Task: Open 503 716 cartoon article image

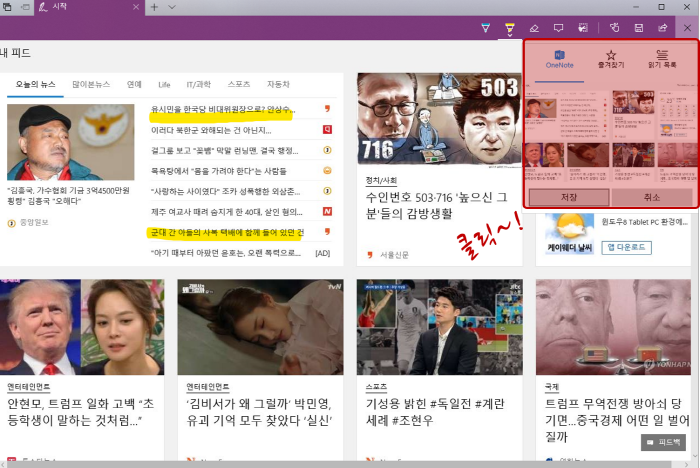Action: [x=439, y=120]
